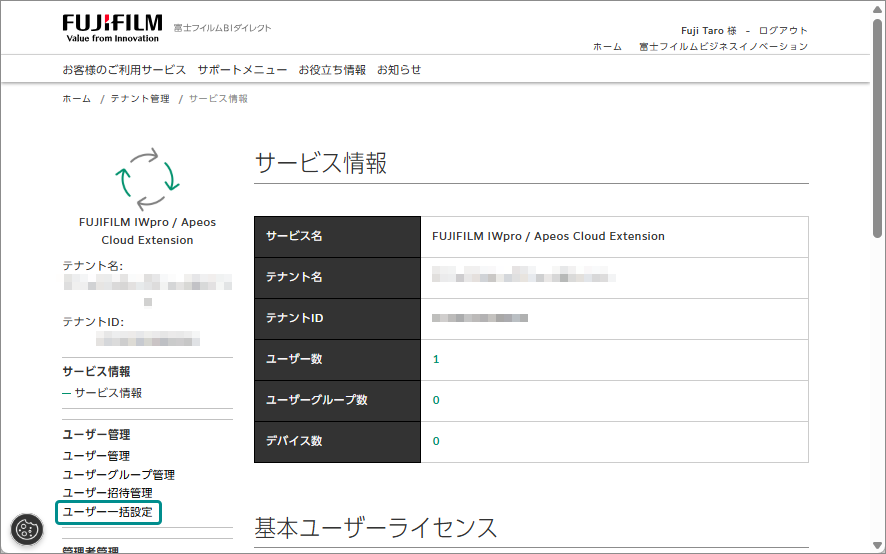The width and height of the screenshot is (886, 554).
Task: Click the サービス情報 page heading
Action: click(321, 163)
